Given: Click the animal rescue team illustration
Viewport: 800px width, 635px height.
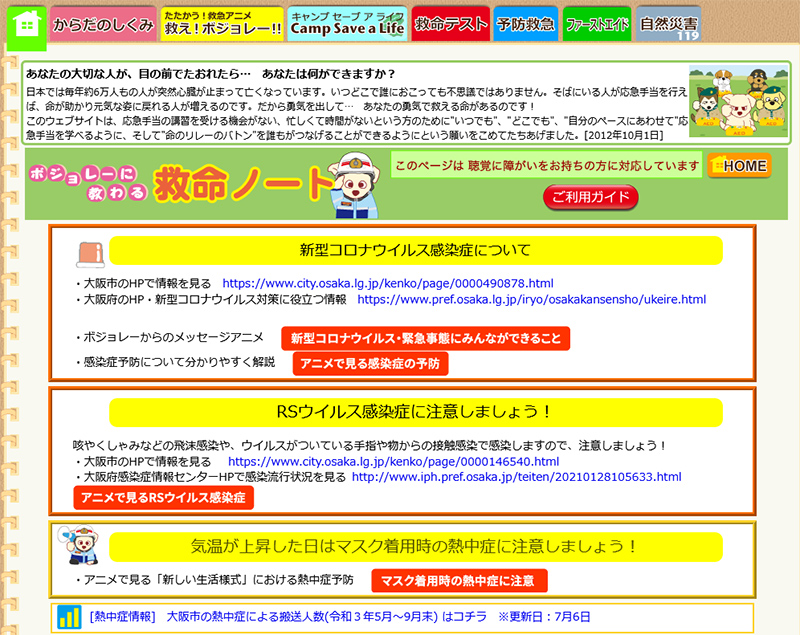Looking at the screenshot, I should (x=738, y=103).
